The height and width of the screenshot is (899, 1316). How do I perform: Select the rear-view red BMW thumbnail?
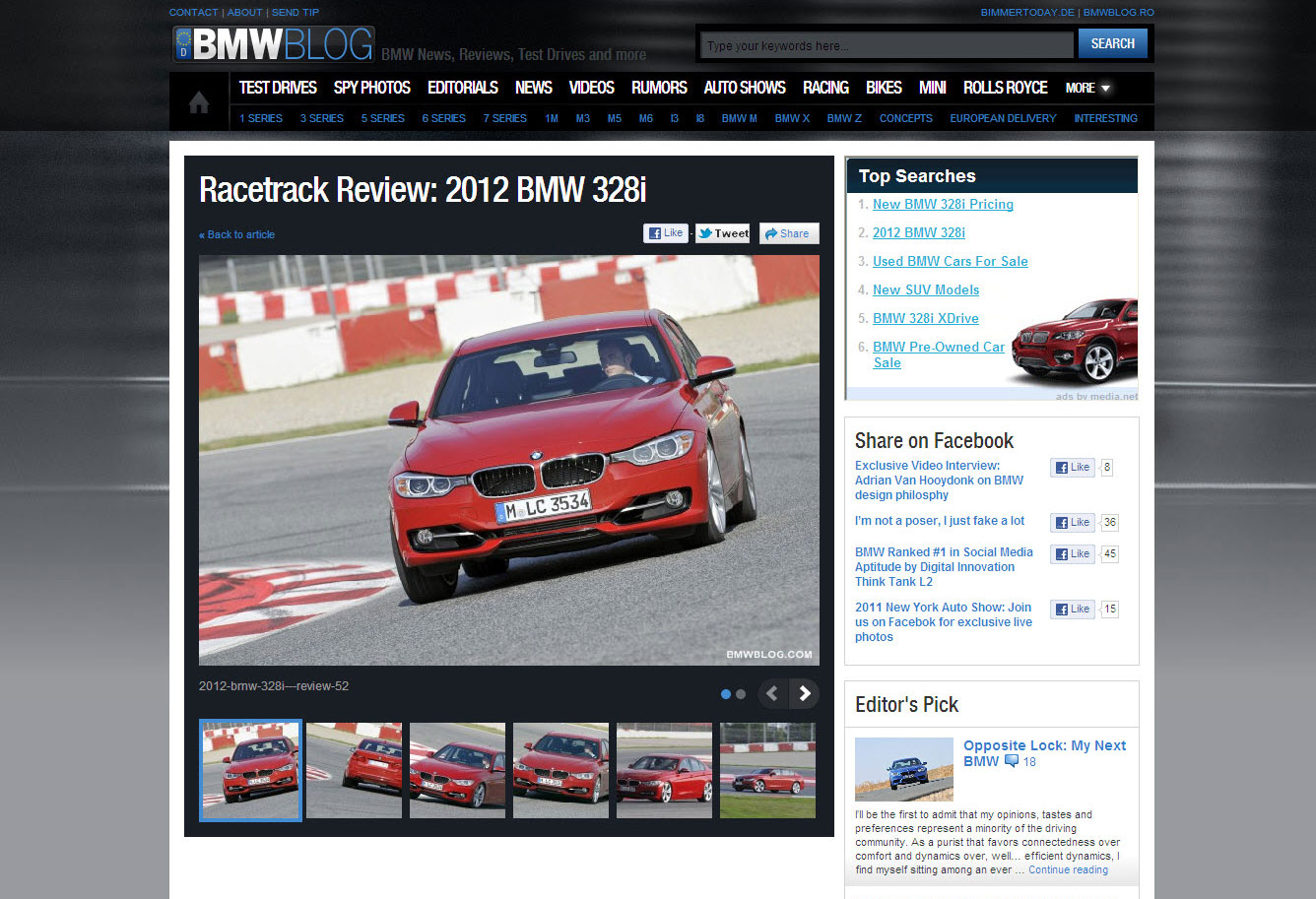tap(354, 770)
